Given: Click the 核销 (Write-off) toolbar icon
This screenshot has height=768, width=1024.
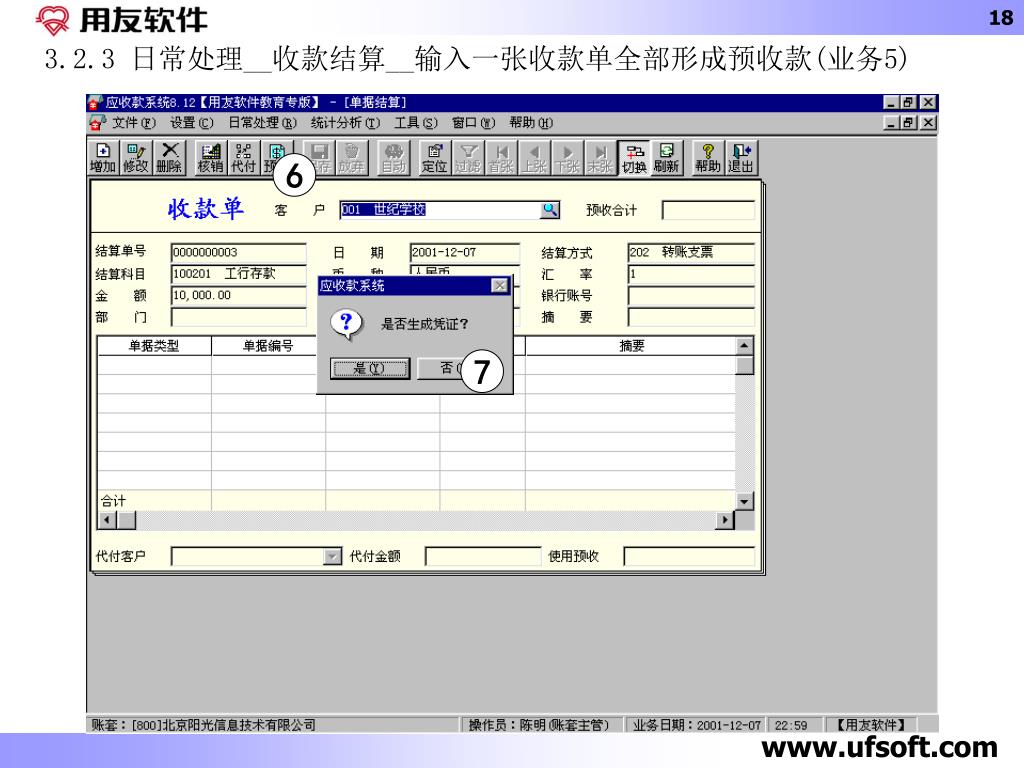Looking at the screenshot, I should pos(211,158).
